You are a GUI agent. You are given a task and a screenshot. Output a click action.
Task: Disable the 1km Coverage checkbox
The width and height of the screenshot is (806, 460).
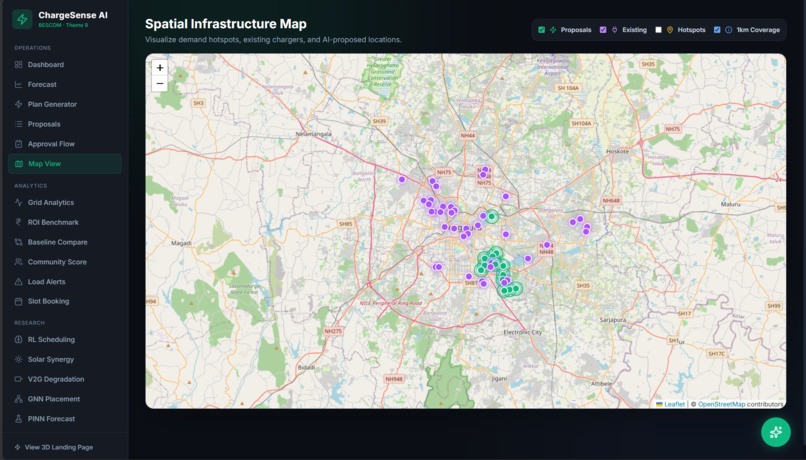(717, 30)
